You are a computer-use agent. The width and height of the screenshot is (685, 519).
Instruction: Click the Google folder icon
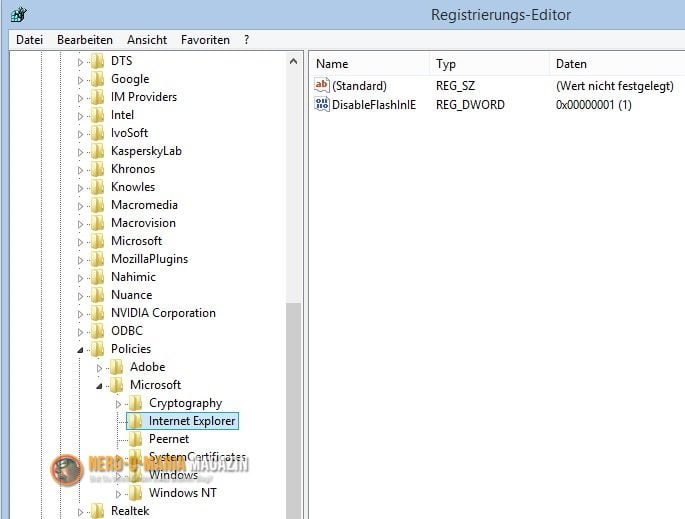click(x=98, y=79)
